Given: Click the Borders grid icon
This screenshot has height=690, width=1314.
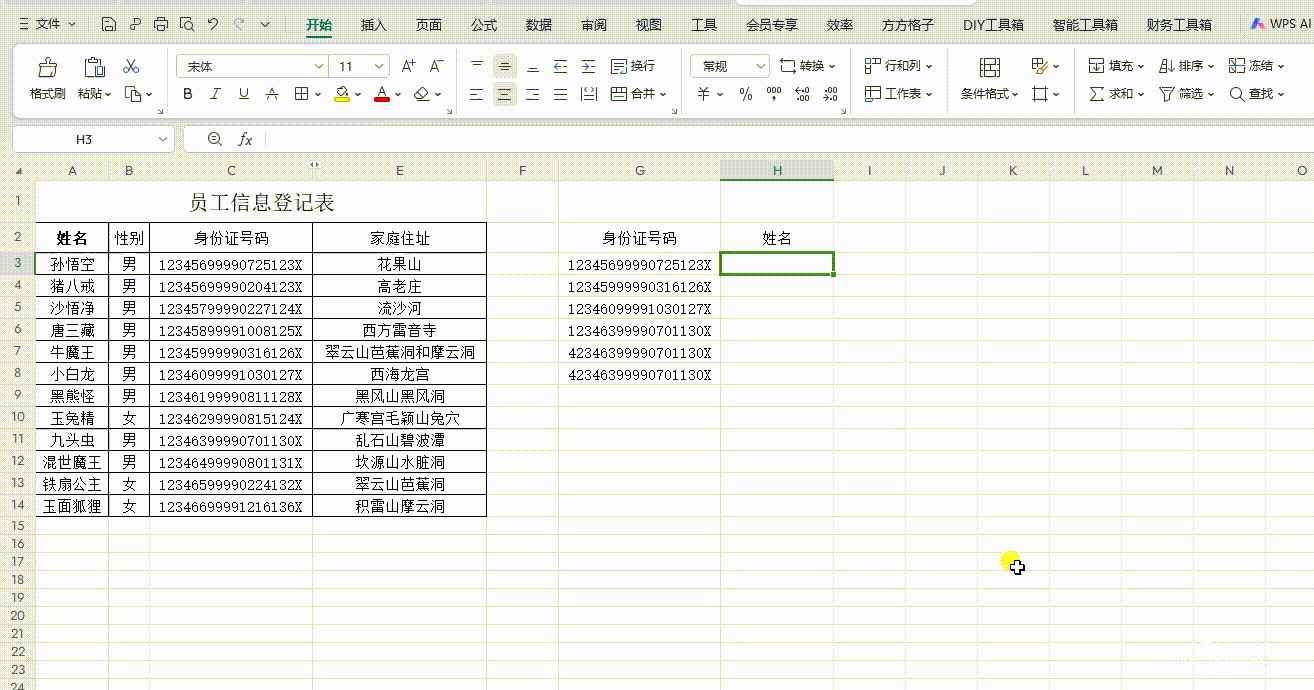Looking at the screenshot, I should point(301,94).
